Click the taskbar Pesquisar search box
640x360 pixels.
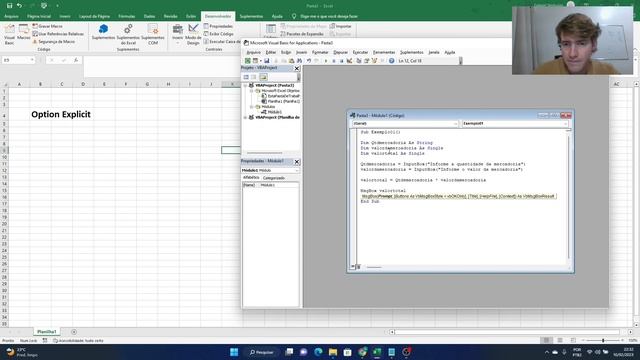[x=262, y=352]
